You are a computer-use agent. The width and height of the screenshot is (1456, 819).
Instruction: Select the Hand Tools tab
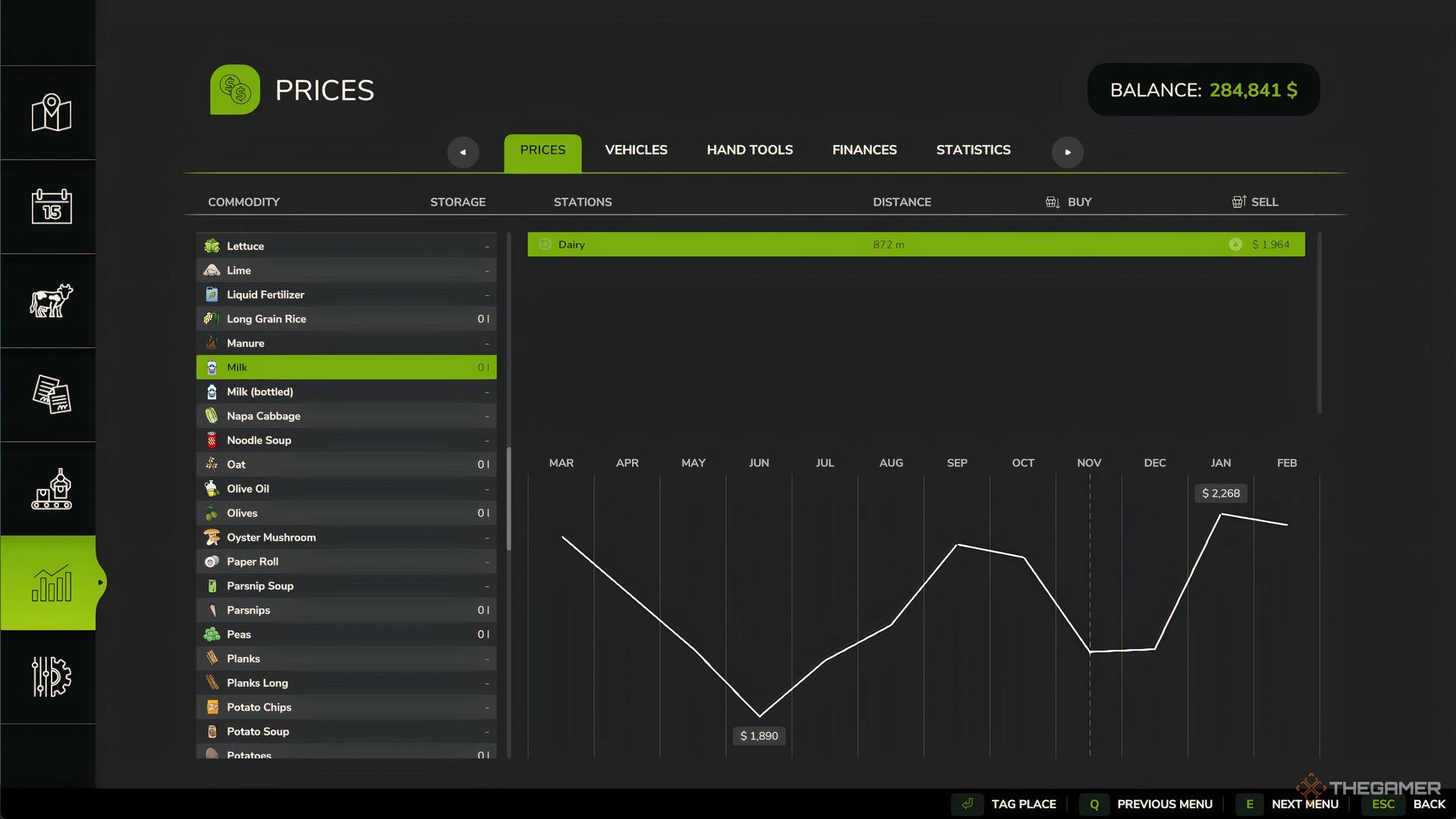click(x=750, y=150)
